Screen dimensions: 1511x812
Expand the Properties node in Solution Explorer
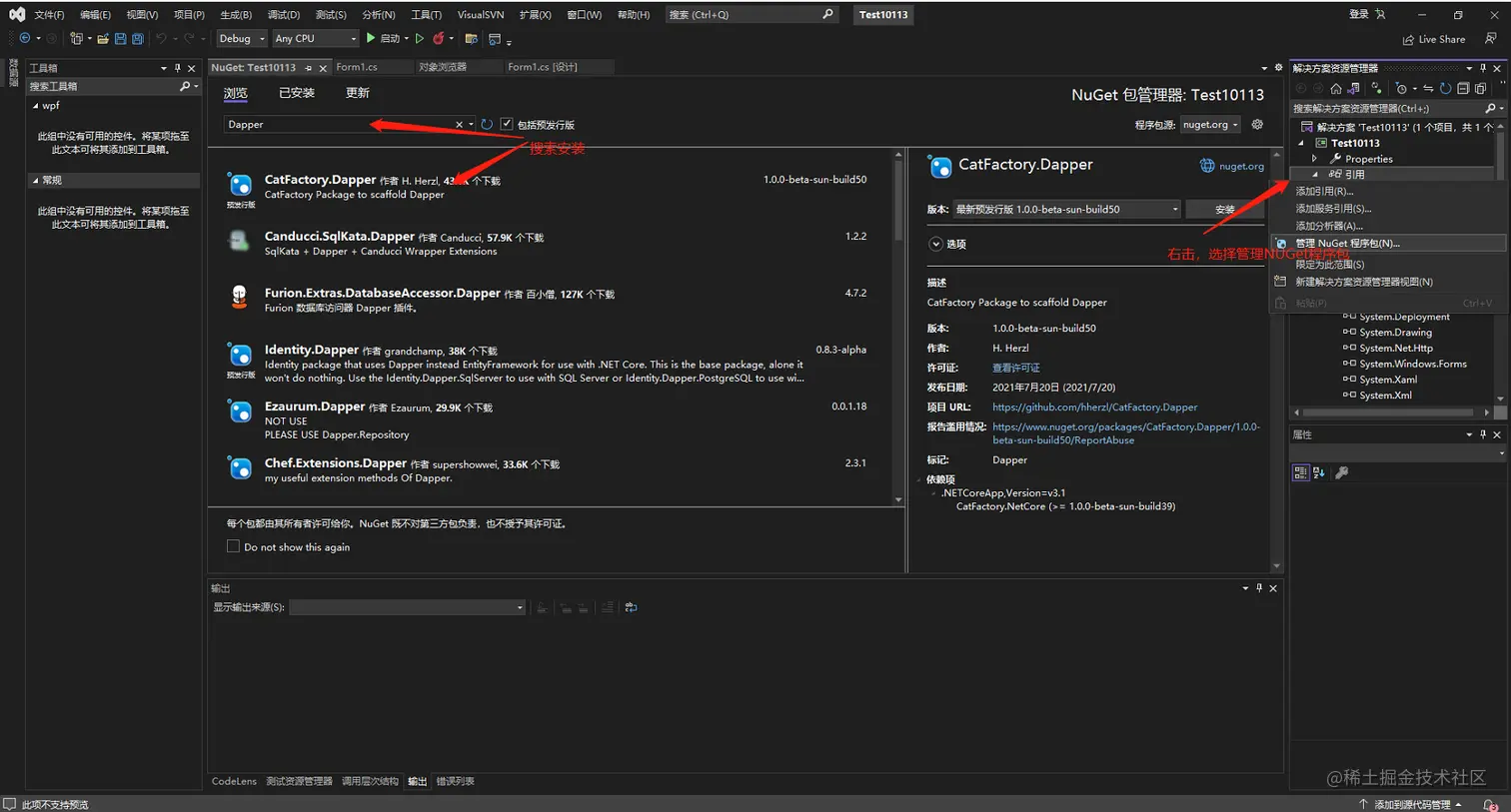(1315, 159)
